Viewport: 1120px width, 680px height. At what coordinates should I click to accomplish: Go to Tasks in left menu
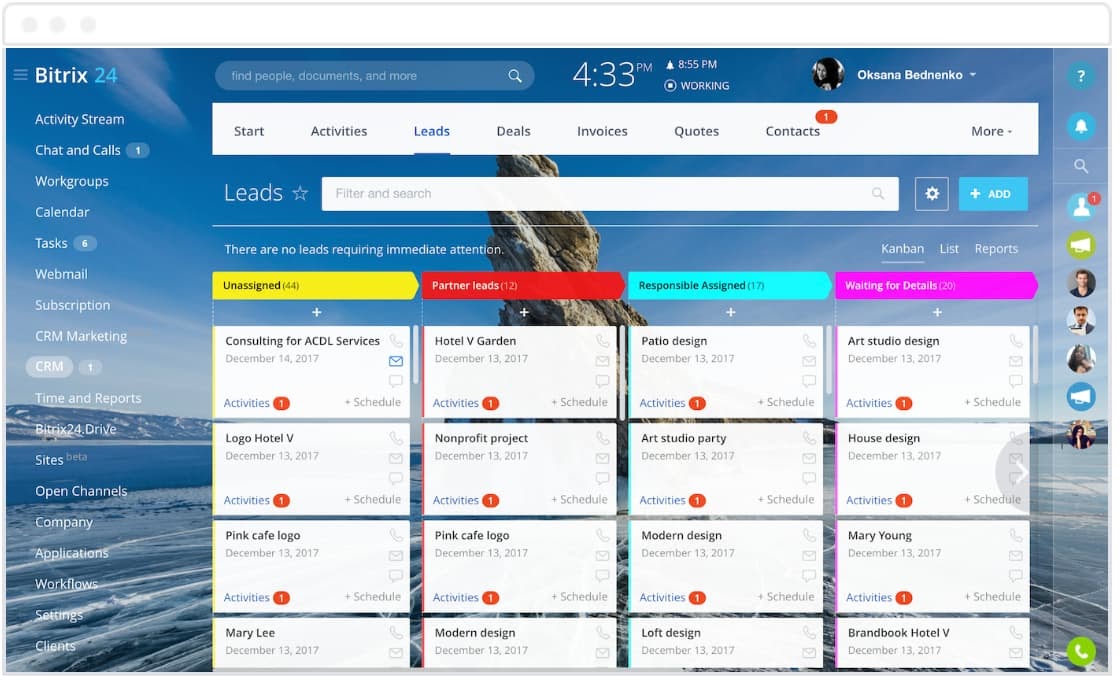click(51, 244)
